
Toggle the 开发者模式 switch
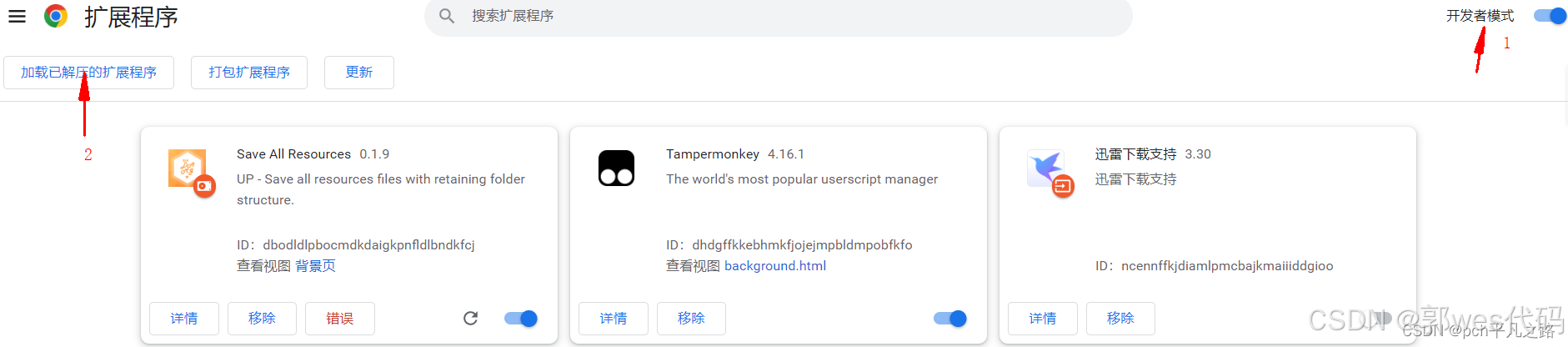[1550, 16]
